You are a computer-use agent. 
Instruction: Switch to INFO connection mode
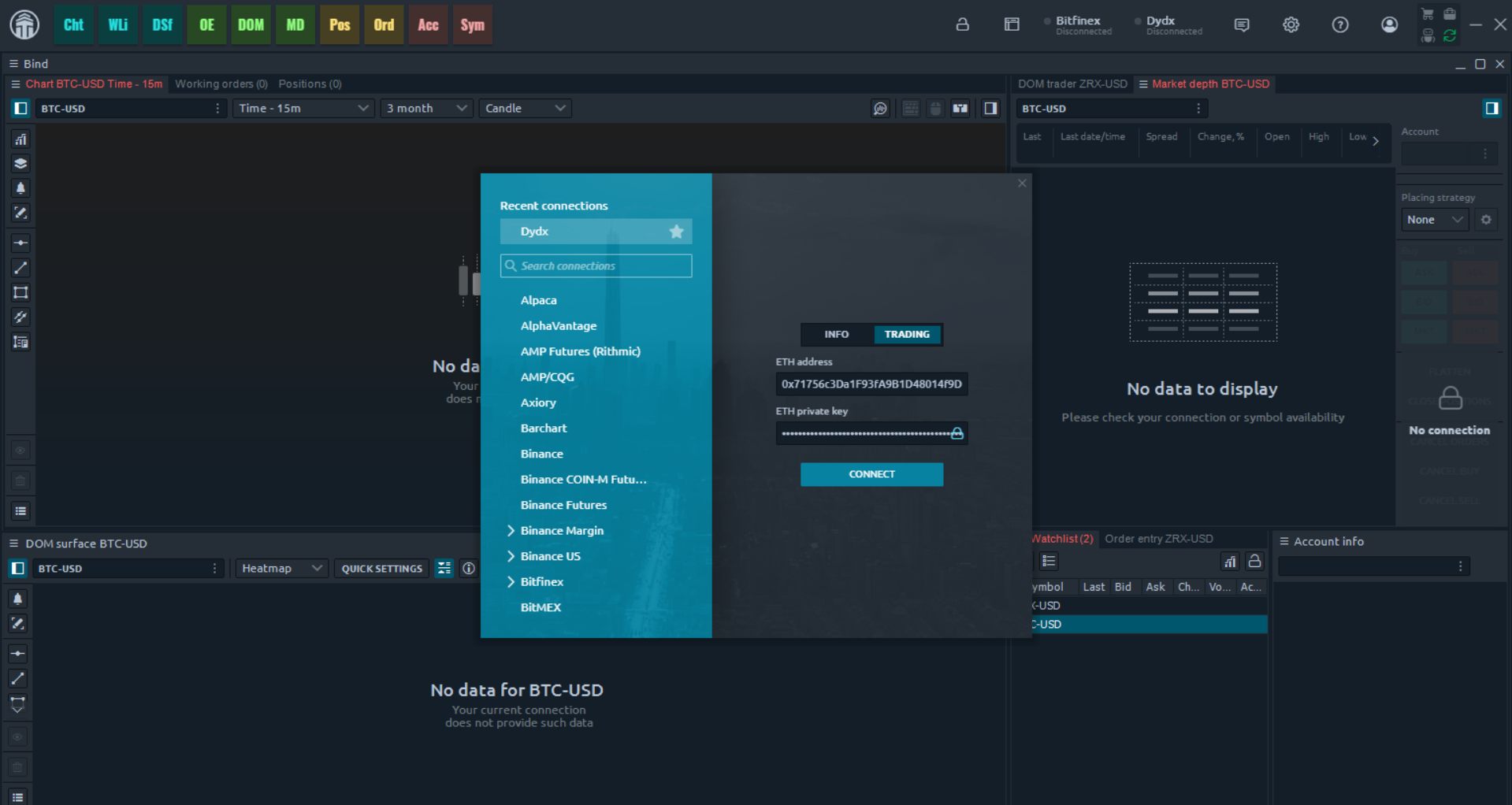[836, 335]
